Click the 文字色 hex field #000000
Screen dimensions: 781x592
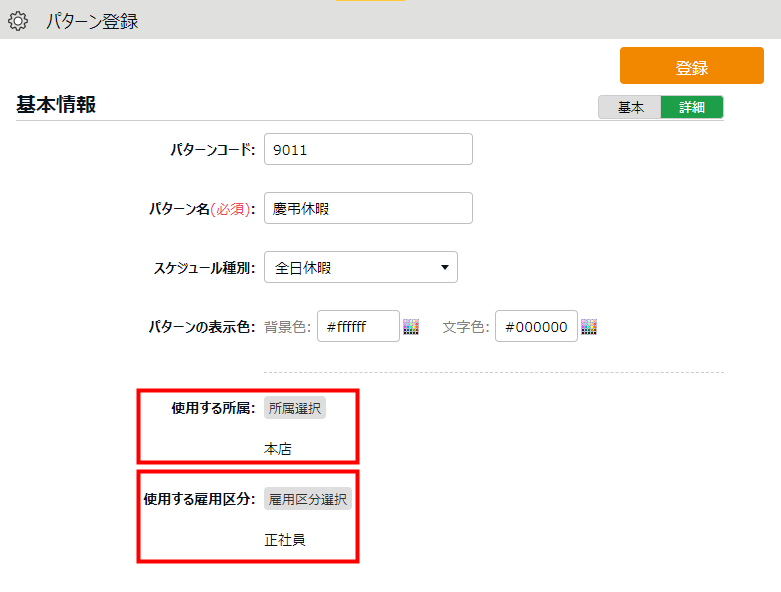(536, 327)
